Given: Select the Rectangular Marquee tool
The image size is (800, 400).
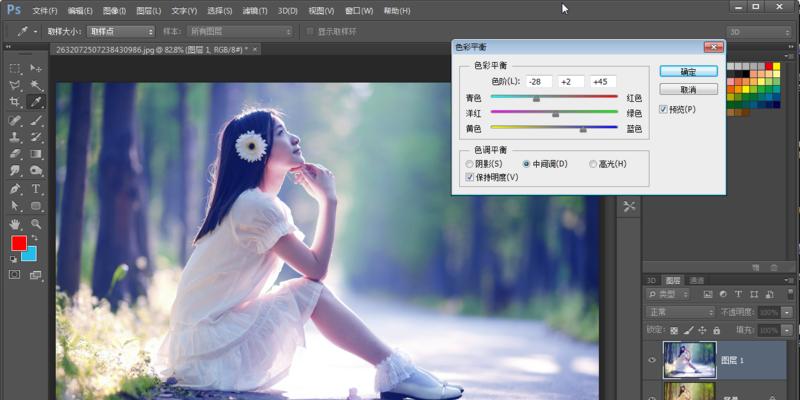Looking at the screenshot, I should click(15, 68).
